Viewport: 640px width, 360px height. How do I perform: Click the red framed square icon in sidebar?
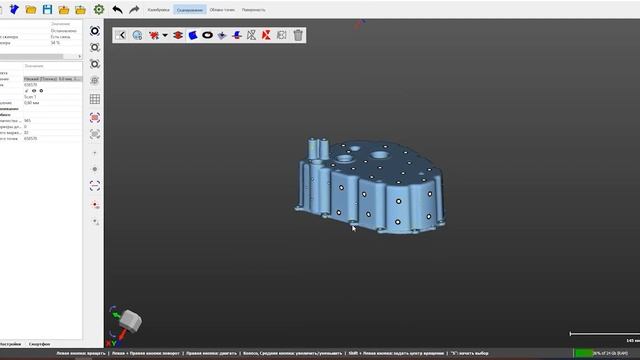click(x=95, y=118)
